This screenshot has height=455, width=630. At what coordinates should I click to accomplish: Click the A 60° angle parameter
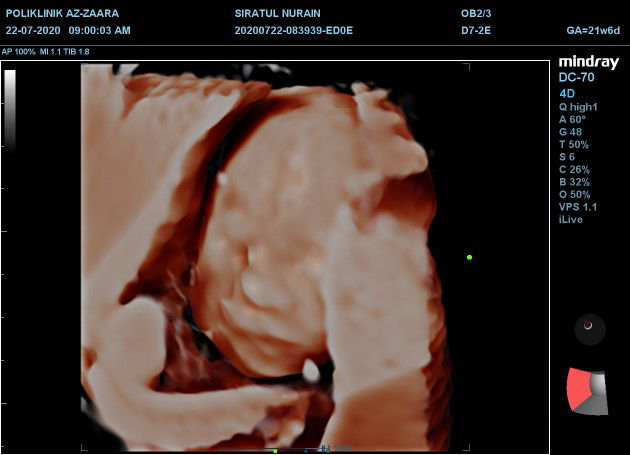(x=572, y=119)
